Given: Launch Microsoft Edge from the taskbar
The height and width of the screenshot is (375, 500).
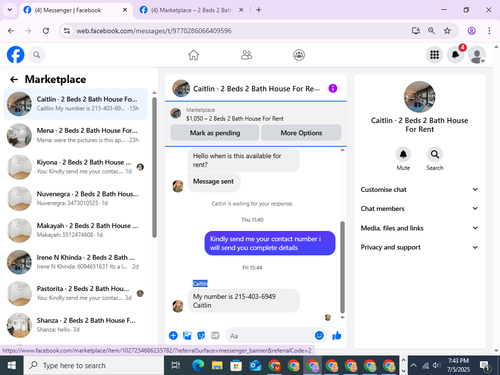Looking at the screenshot, I should pos(198,365).
